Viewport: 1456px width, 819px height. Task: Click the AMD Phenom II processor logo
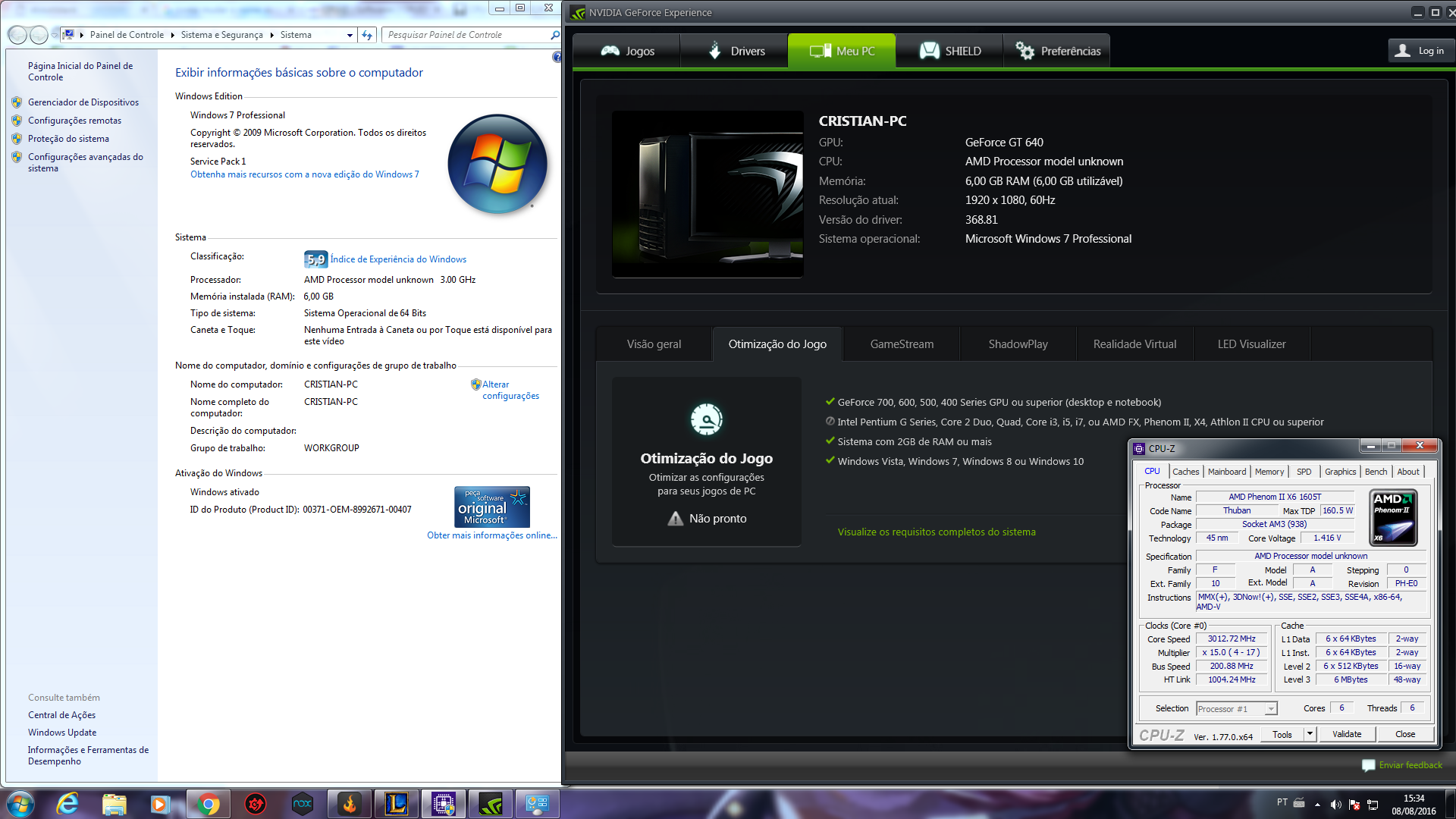coord(1394,518)
